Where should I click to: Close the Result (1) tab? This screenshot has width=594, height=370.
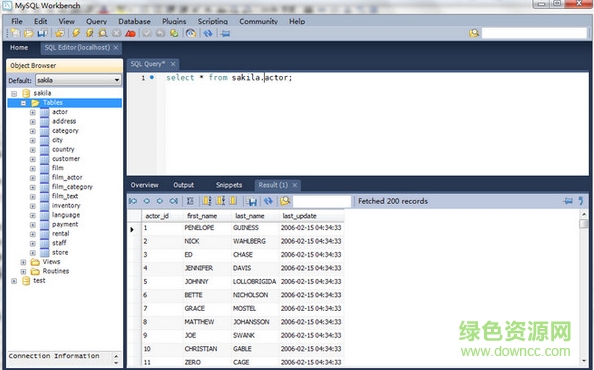[295, 185]
